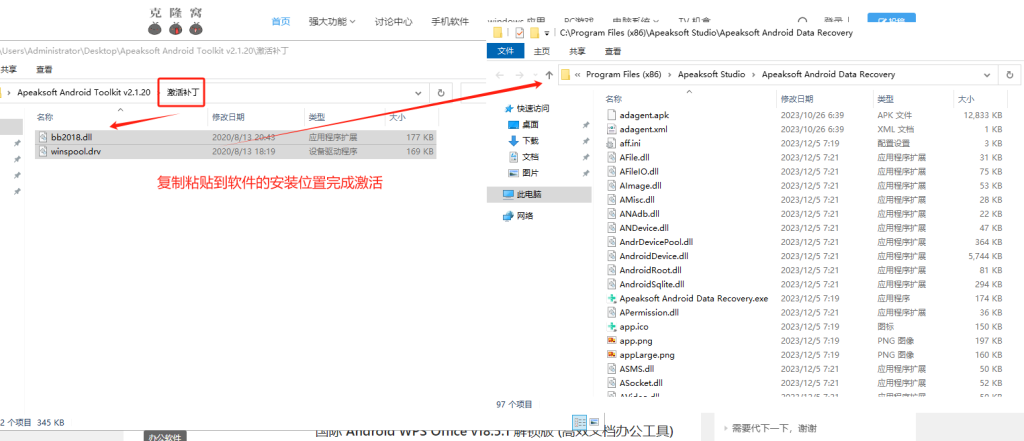
Task: Open address bar history dropdown in left window
Action: point(419,93)
